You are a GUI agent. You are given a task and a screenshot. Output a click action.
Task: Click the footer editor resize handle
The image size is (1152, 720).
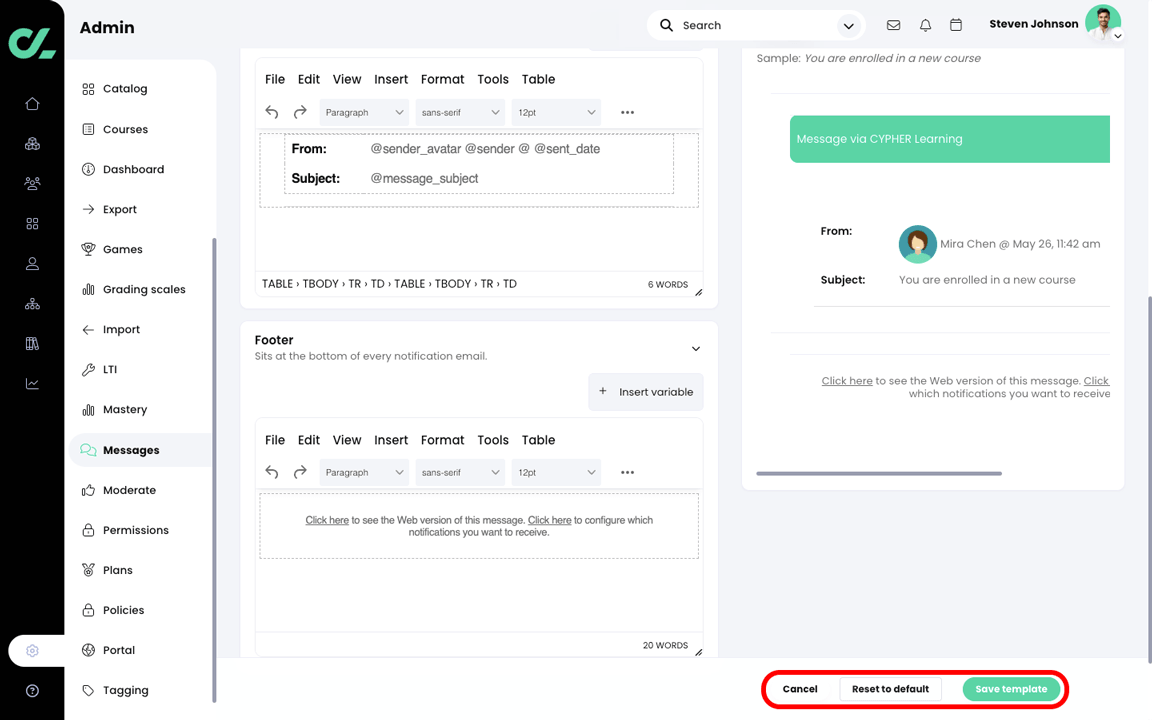click(x=698, y=652)
